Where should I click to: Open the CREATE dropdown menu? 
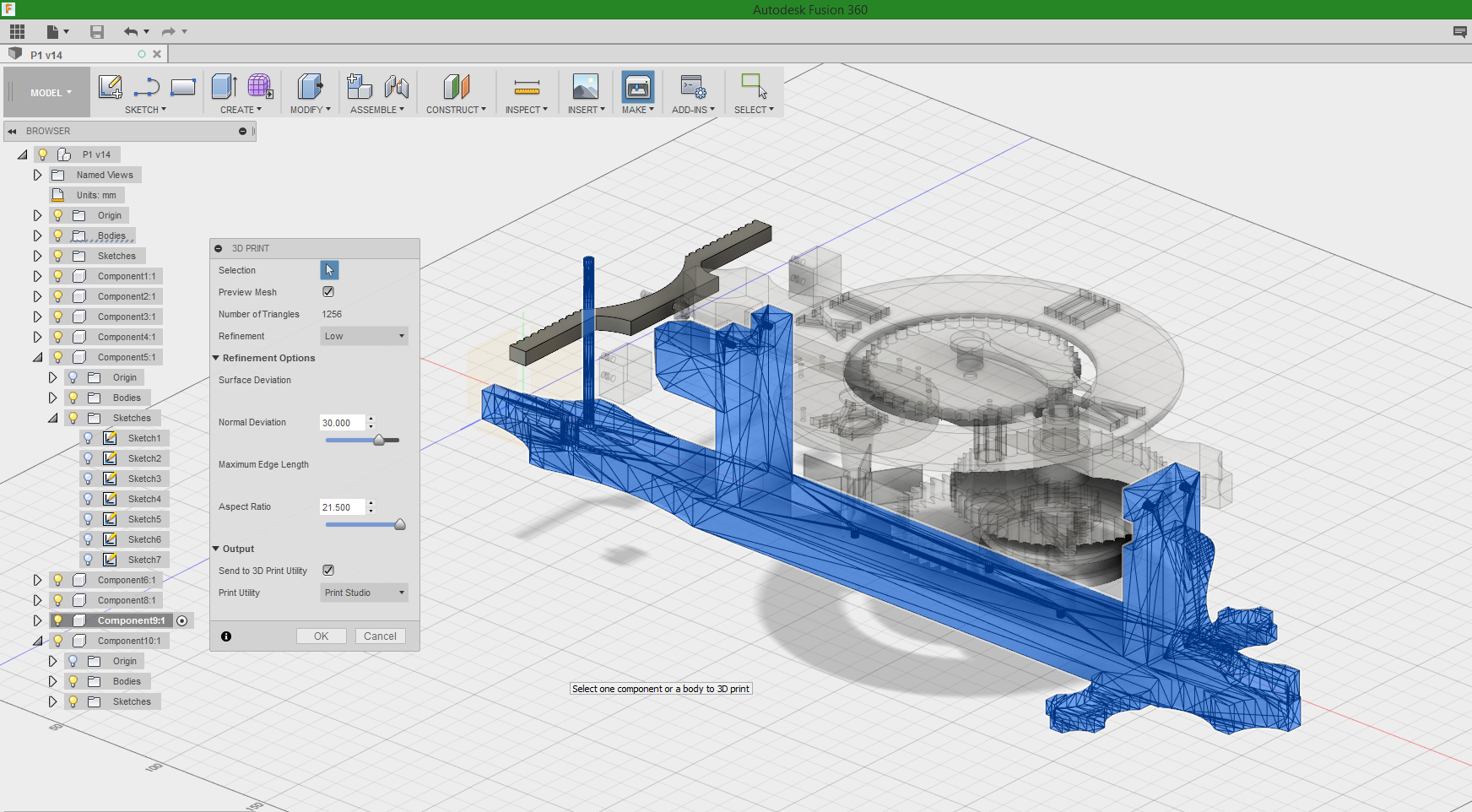point(241,110)
